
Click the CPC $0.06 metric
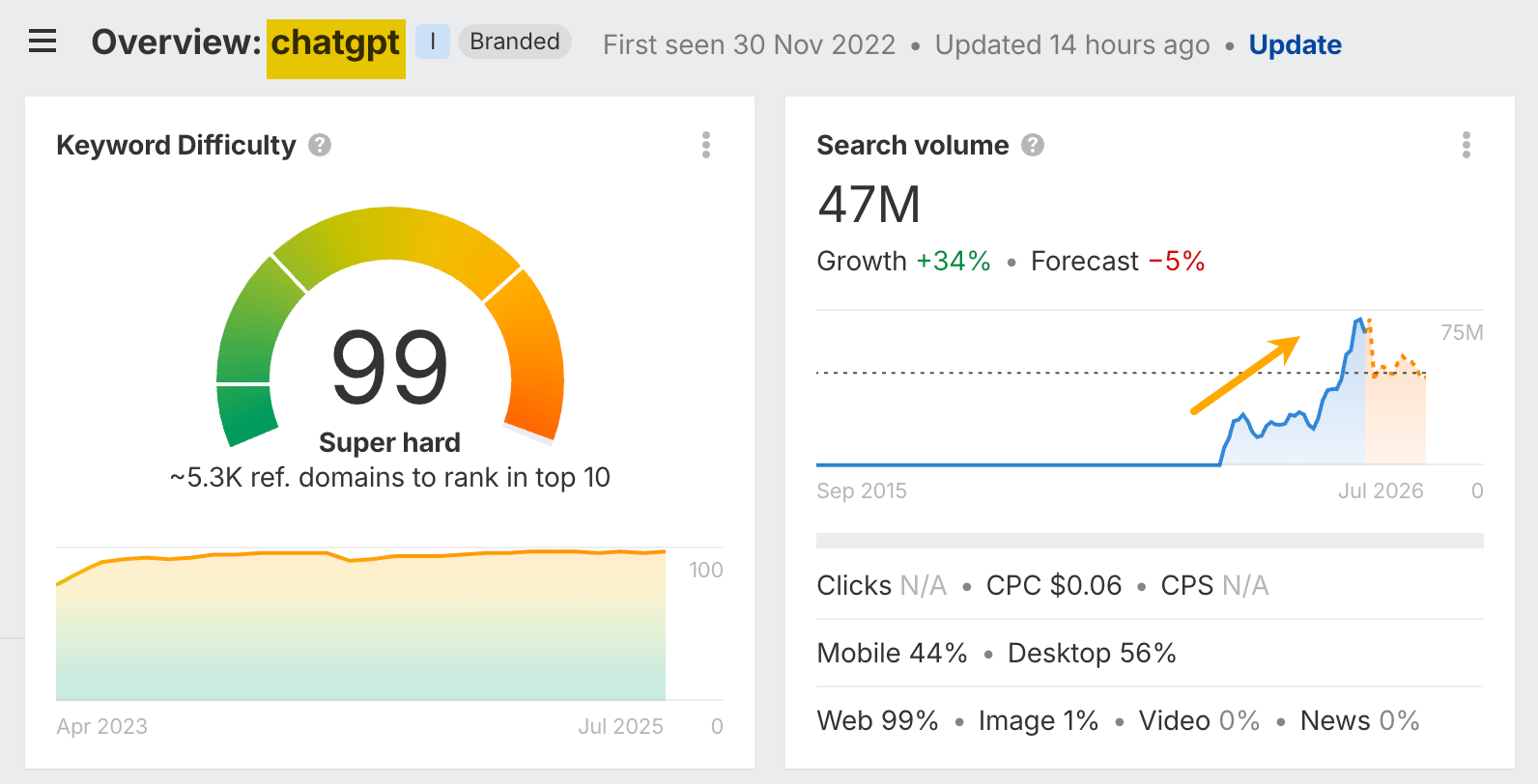1053,585
